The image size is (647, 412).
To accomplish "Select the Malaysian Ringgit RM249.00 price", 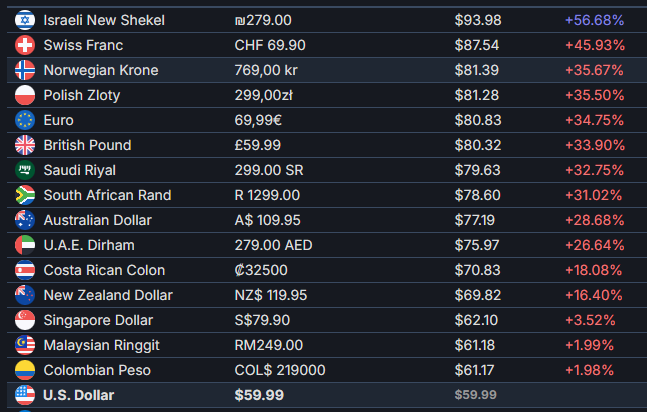I will click(269, 345).
